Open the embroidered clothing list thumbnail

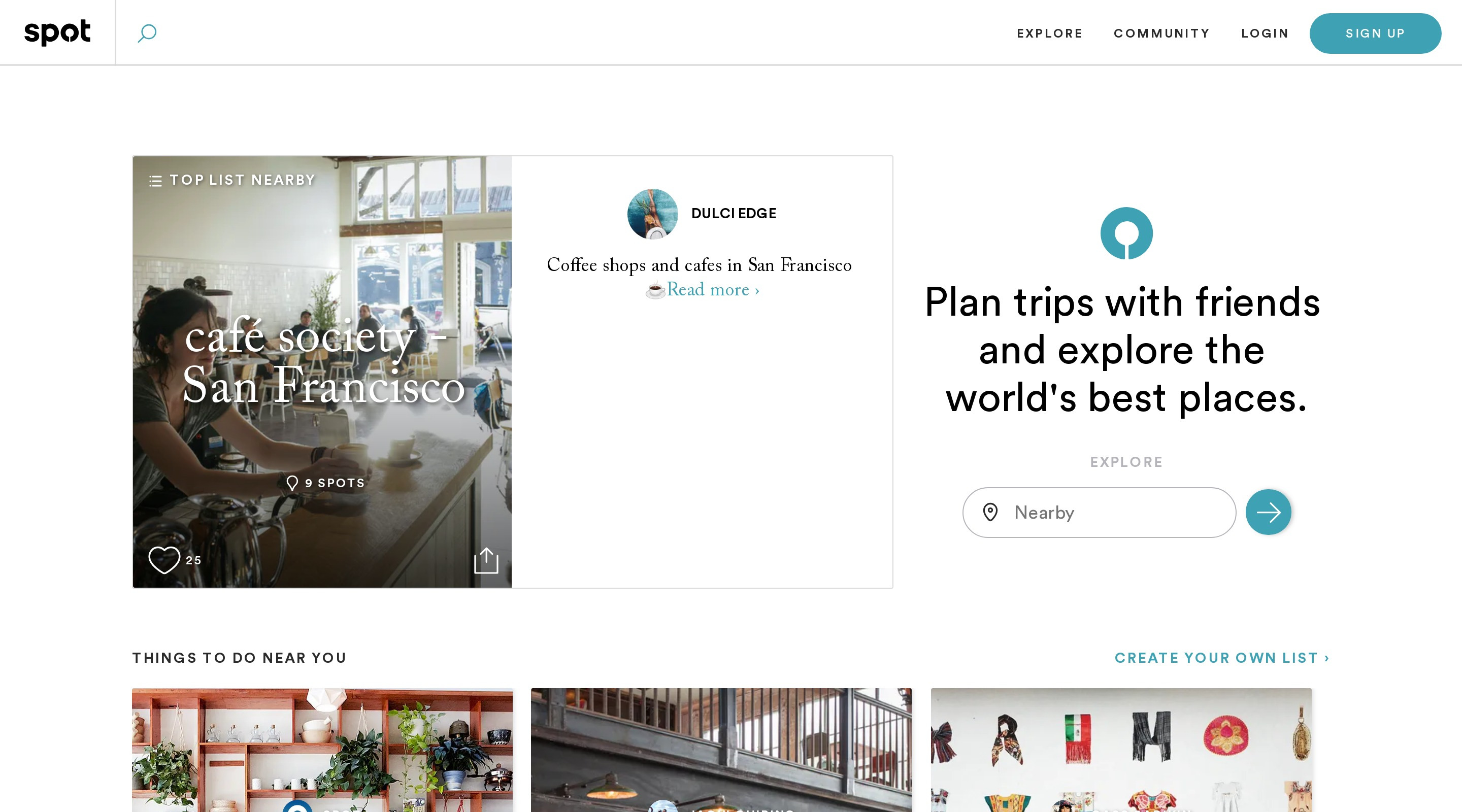[x=1121, y=750]
